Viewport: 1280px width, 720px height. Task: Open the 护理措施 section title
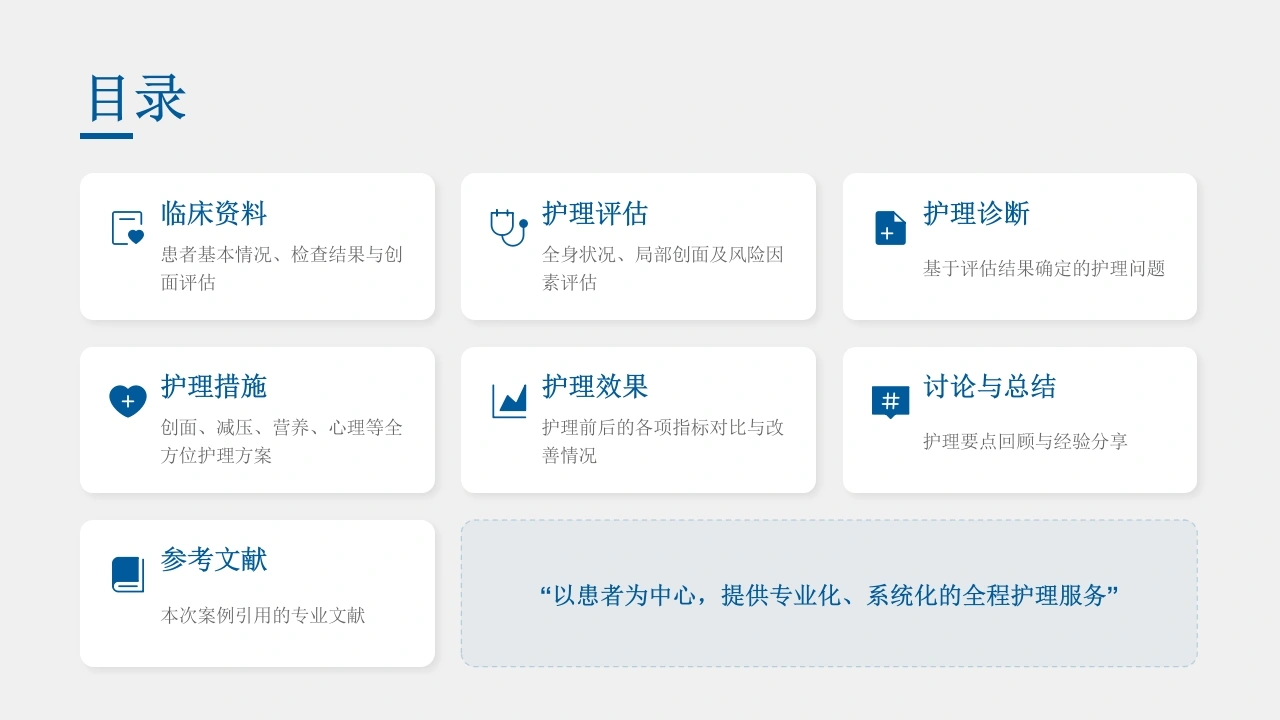click(x=214, y=386)
